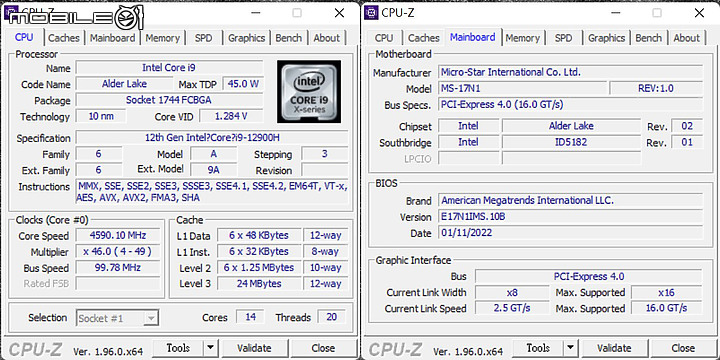Click Multiplier value x 46.0 (4 - 49)
The height and width of the screenshot is (360, 720).
pos(118,252)
